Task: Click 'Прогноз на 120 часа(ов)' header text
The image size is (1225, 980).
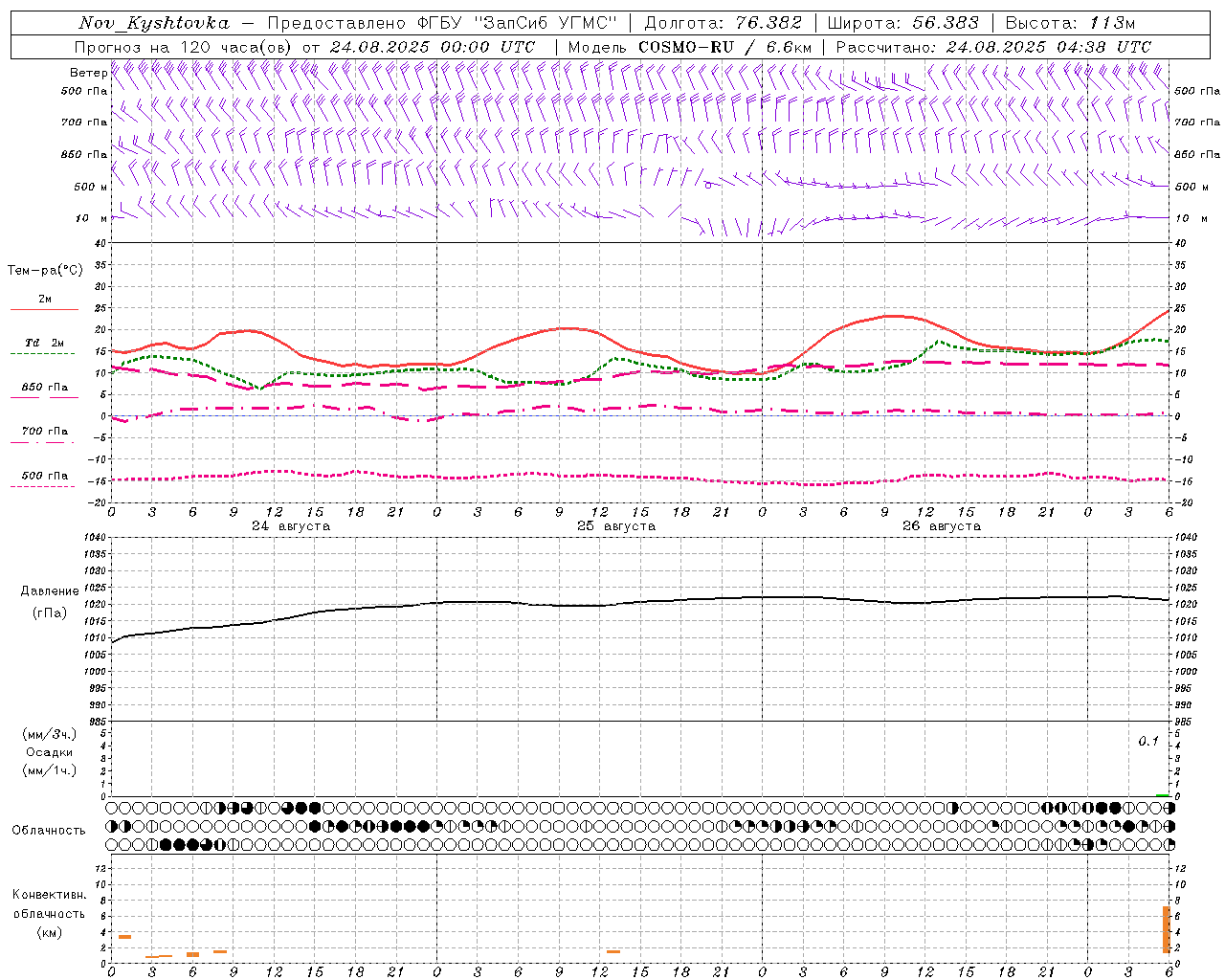Action: click(185, 47)
